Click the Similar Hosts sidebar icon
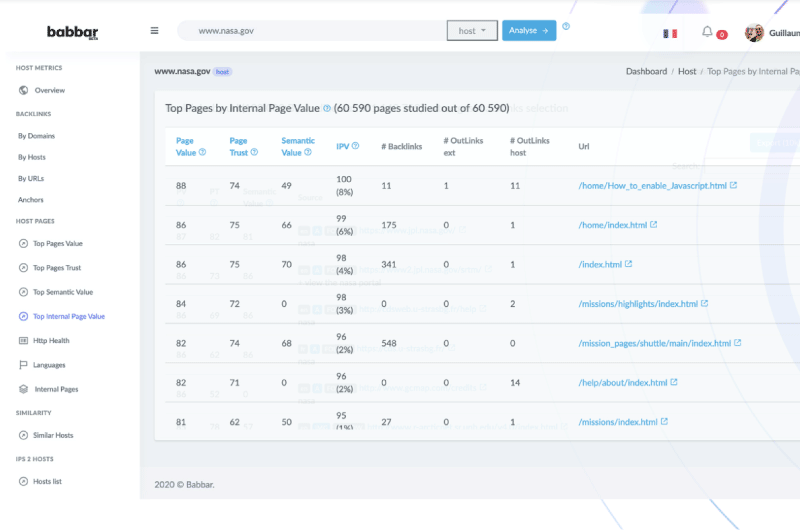The image size is (800, 530). [23, 435]
